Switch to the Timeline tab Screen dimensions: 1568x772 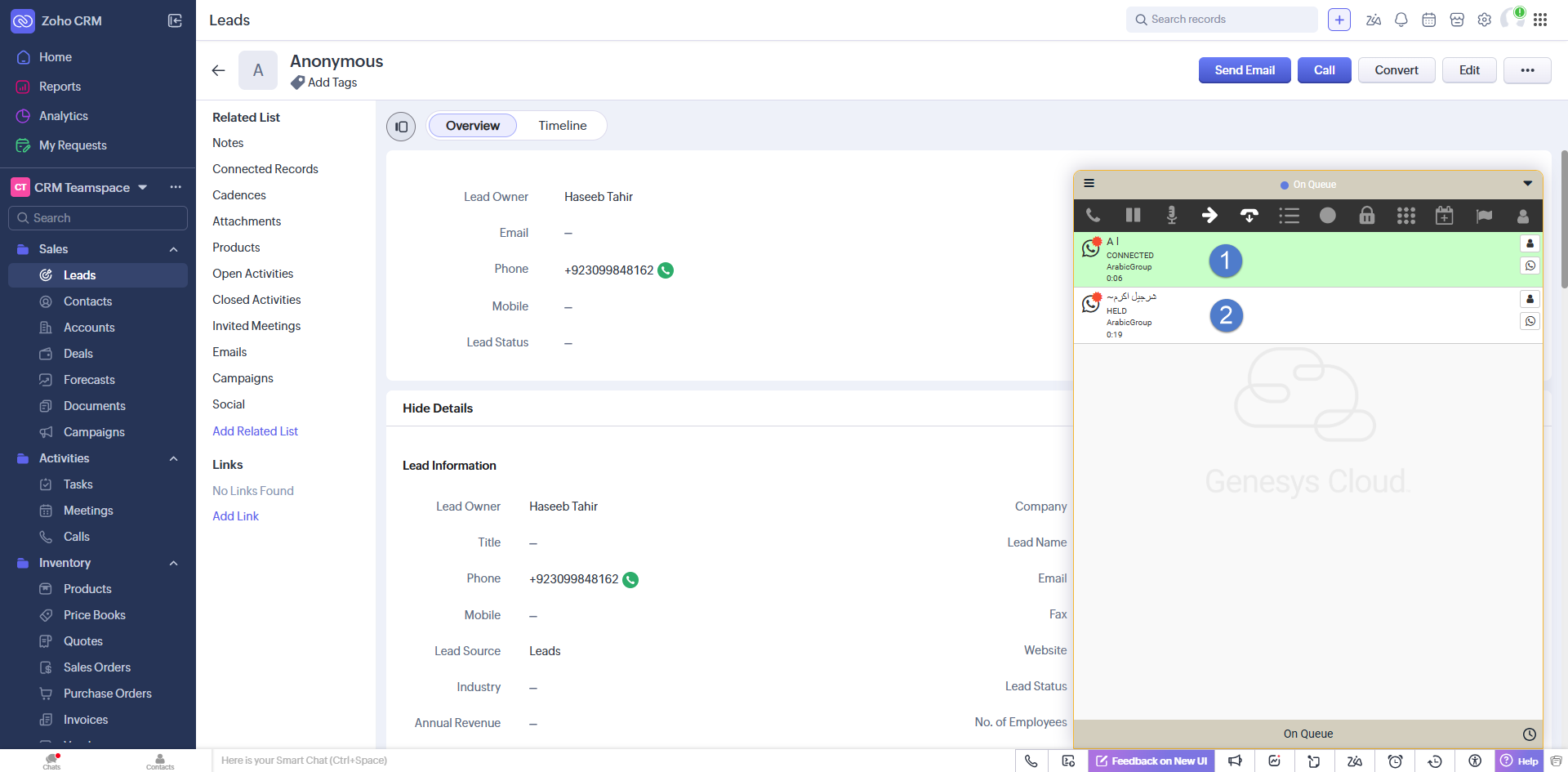[562, 126]
